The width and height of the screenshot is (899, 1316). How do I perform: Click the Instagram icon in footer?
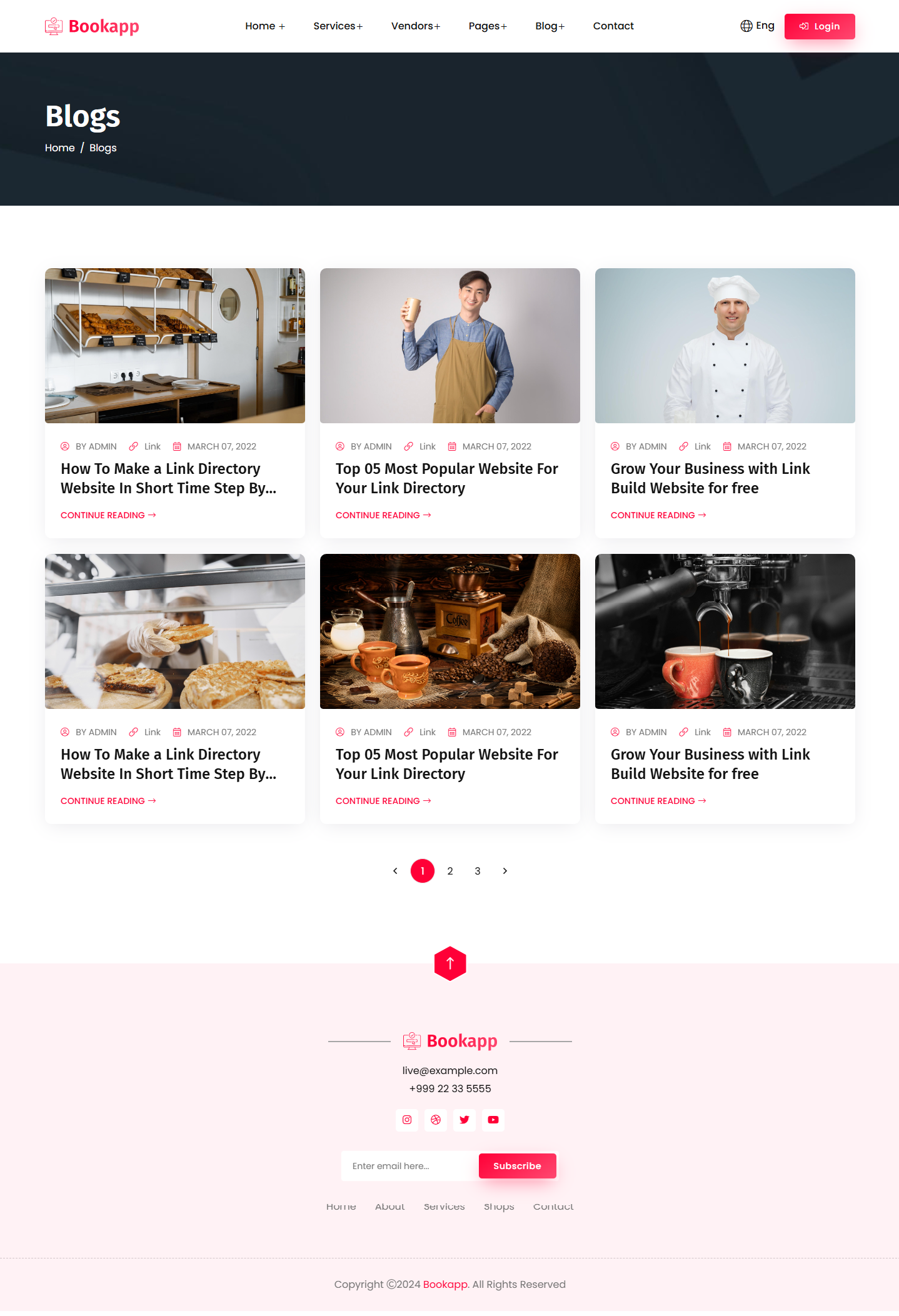(x=407, y=1120)
